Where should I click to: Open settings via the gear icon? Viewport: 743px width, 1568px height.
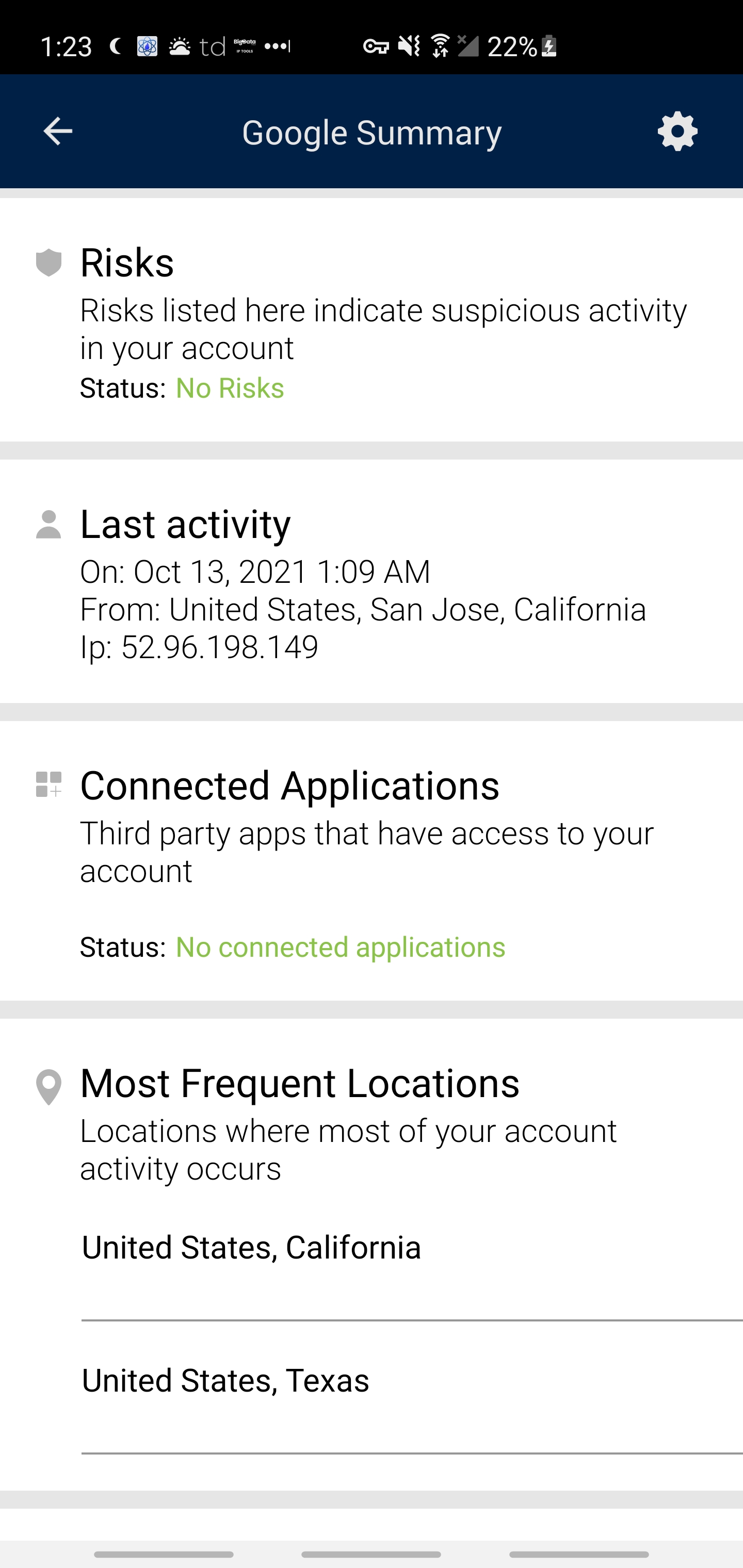677,132
